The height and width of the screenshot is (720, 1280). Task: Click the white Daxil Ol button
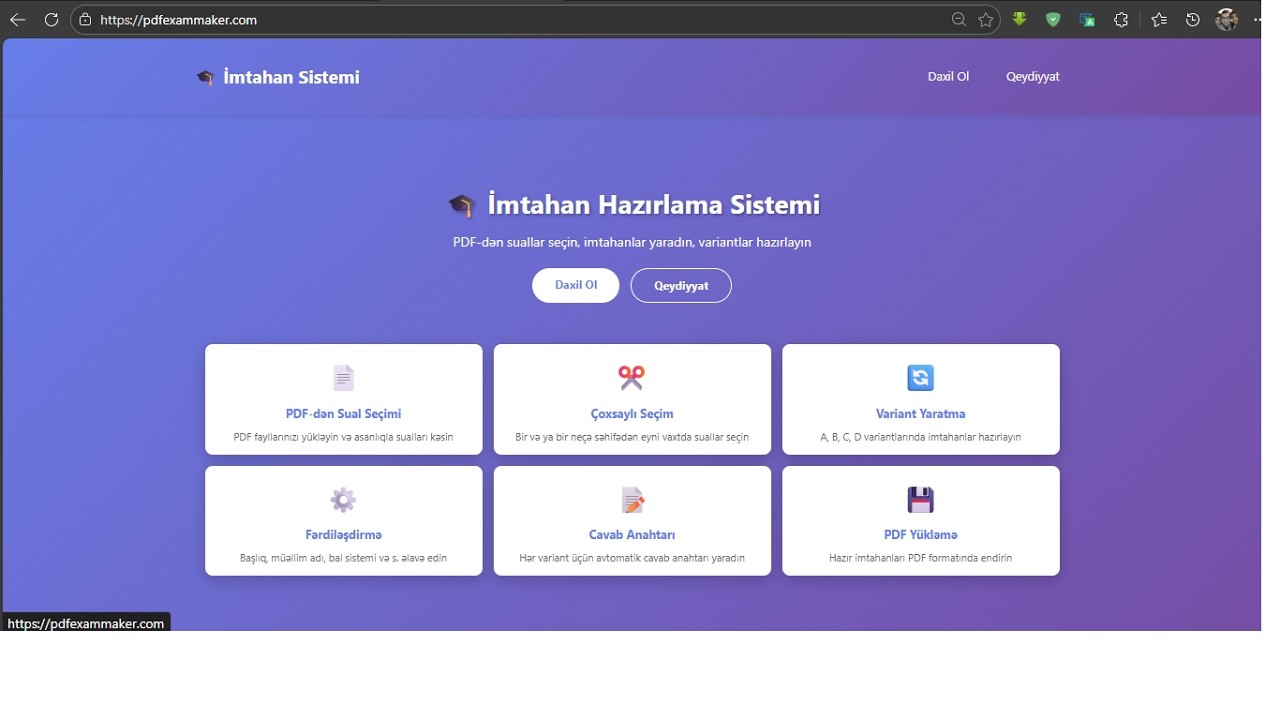tap(575, 285)
